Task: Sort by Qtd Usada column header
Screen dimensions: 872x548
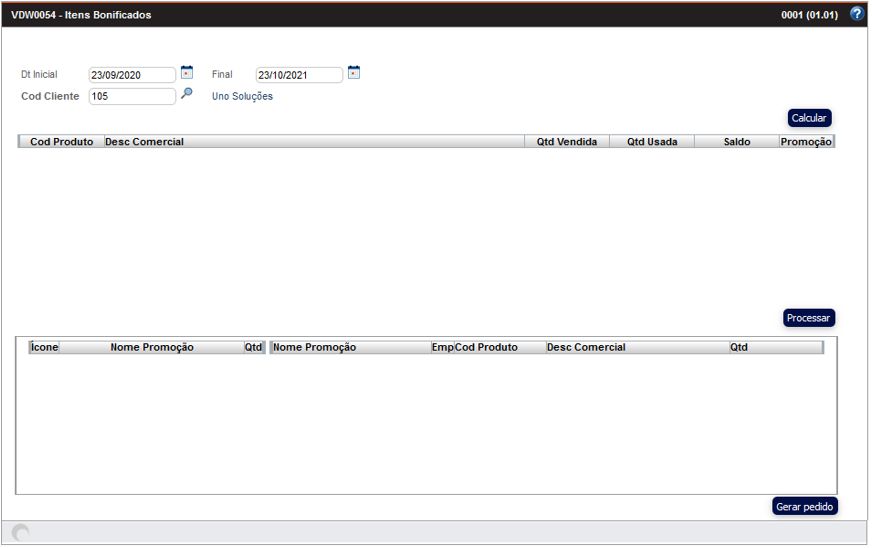Action: [652, 142]
